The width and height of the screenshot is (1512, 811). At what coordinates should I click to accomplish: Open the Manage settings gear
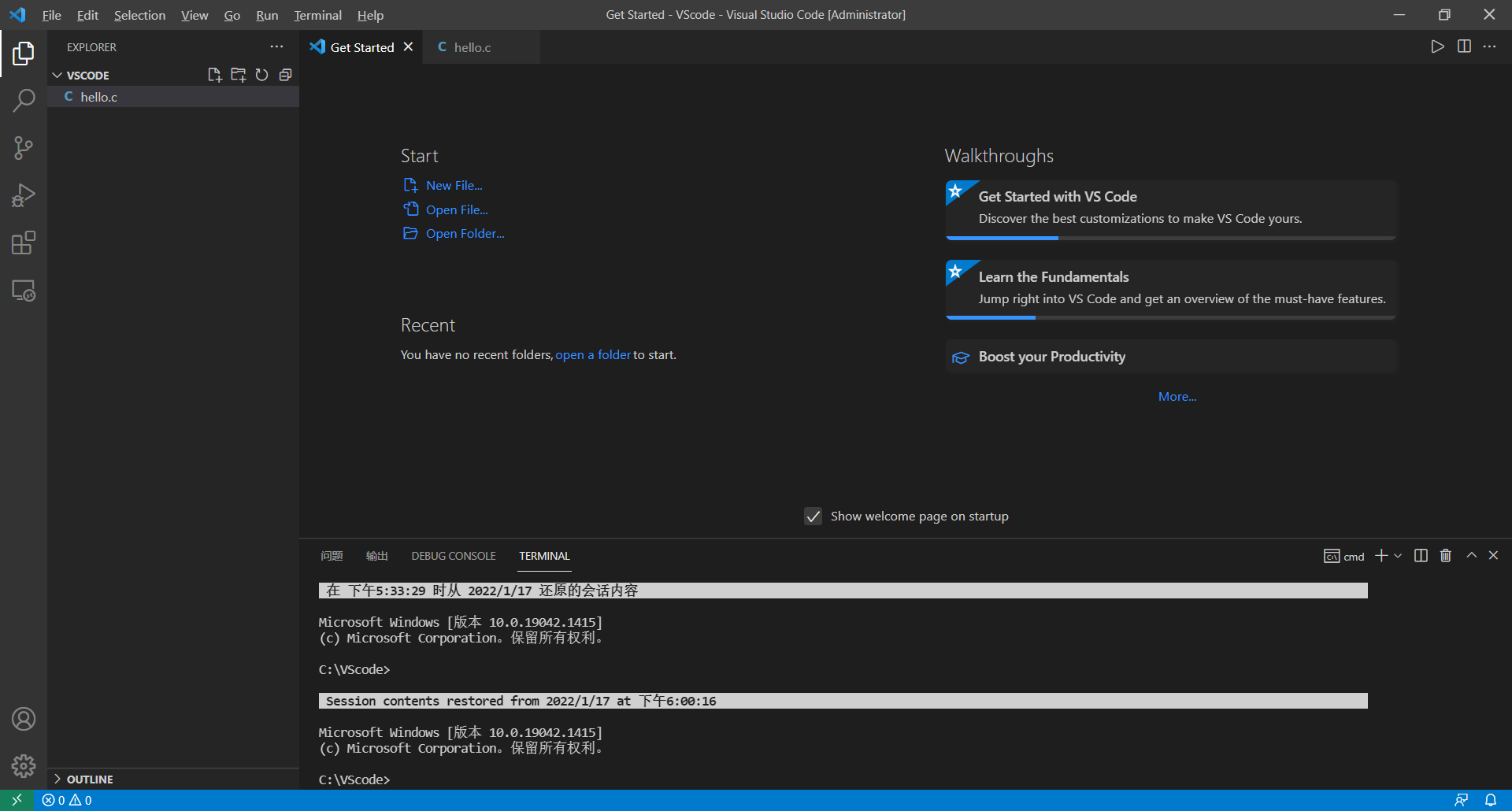24,766
